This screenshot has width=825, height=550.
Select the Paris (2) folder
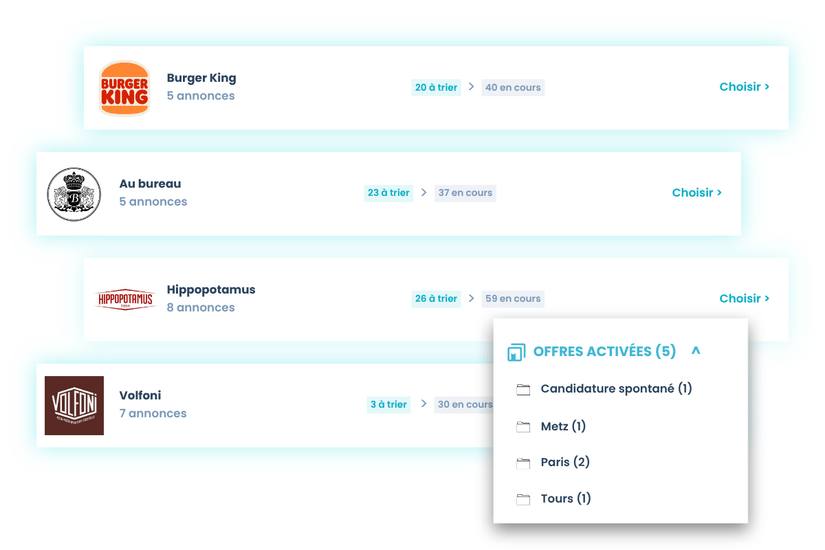565,462
